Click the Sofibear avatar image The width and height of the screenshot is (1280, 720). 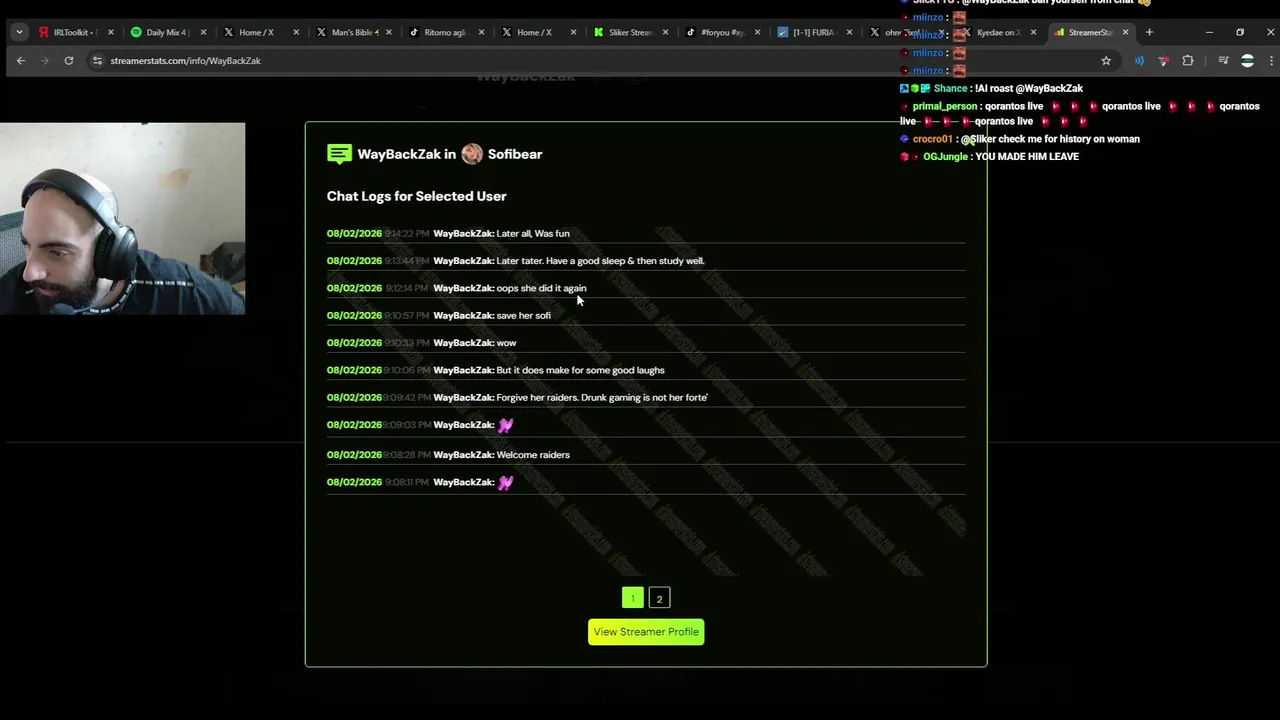coord(472,154)
